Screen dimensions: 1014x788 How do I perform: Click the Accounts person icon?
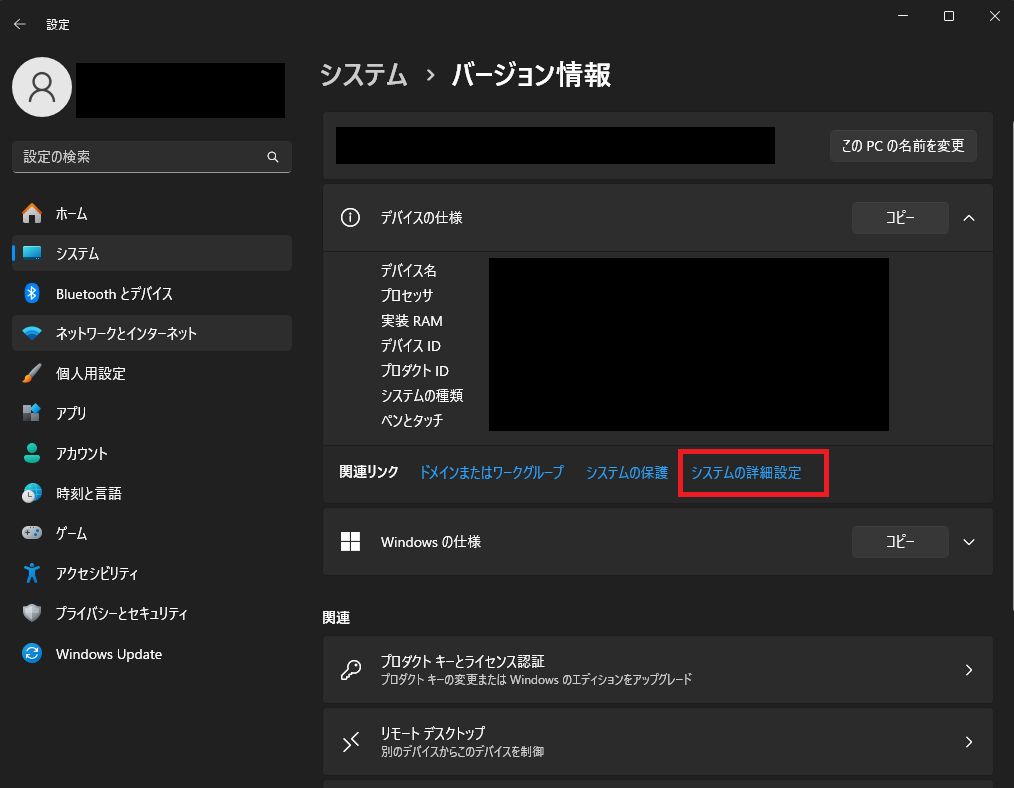pyautogui.click(x=32, y=453)
